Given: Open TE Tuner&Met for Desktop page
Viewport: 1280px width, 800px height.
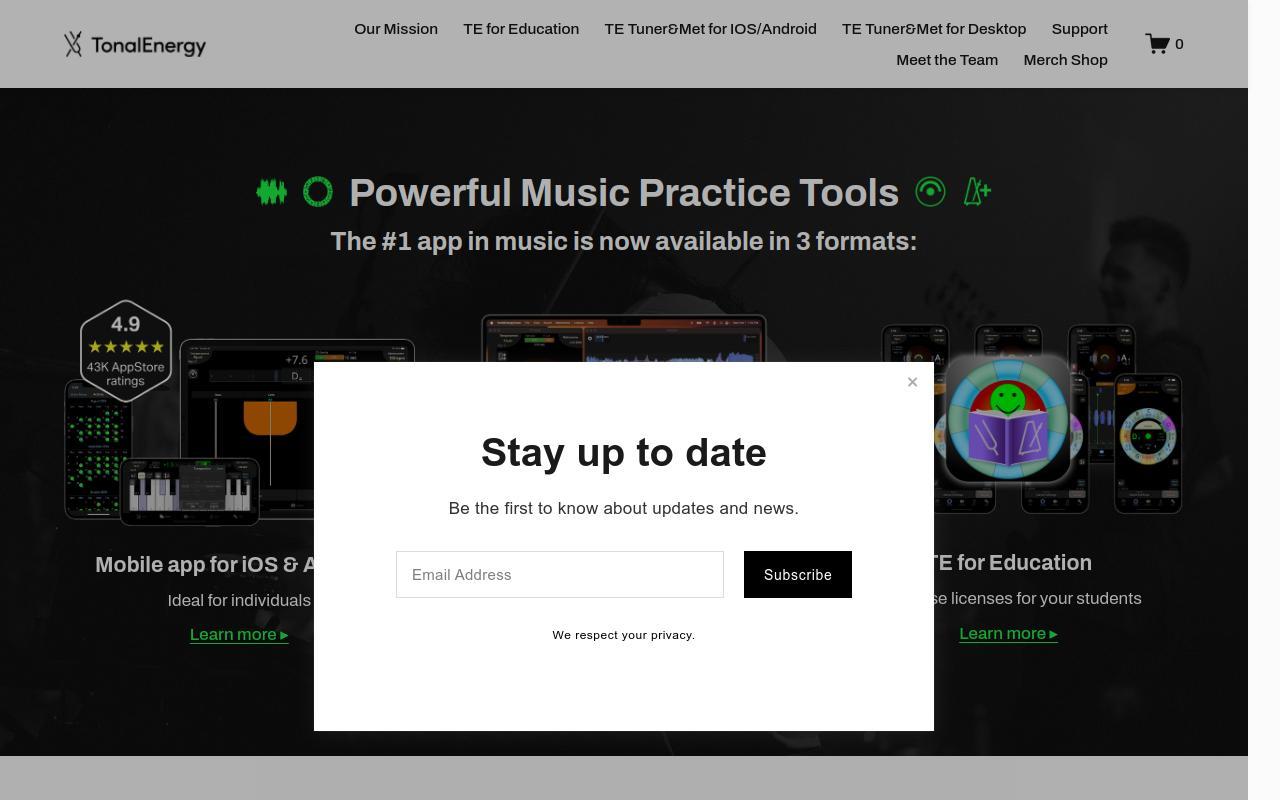Looking at the screenshot, I should click(934, 29).
